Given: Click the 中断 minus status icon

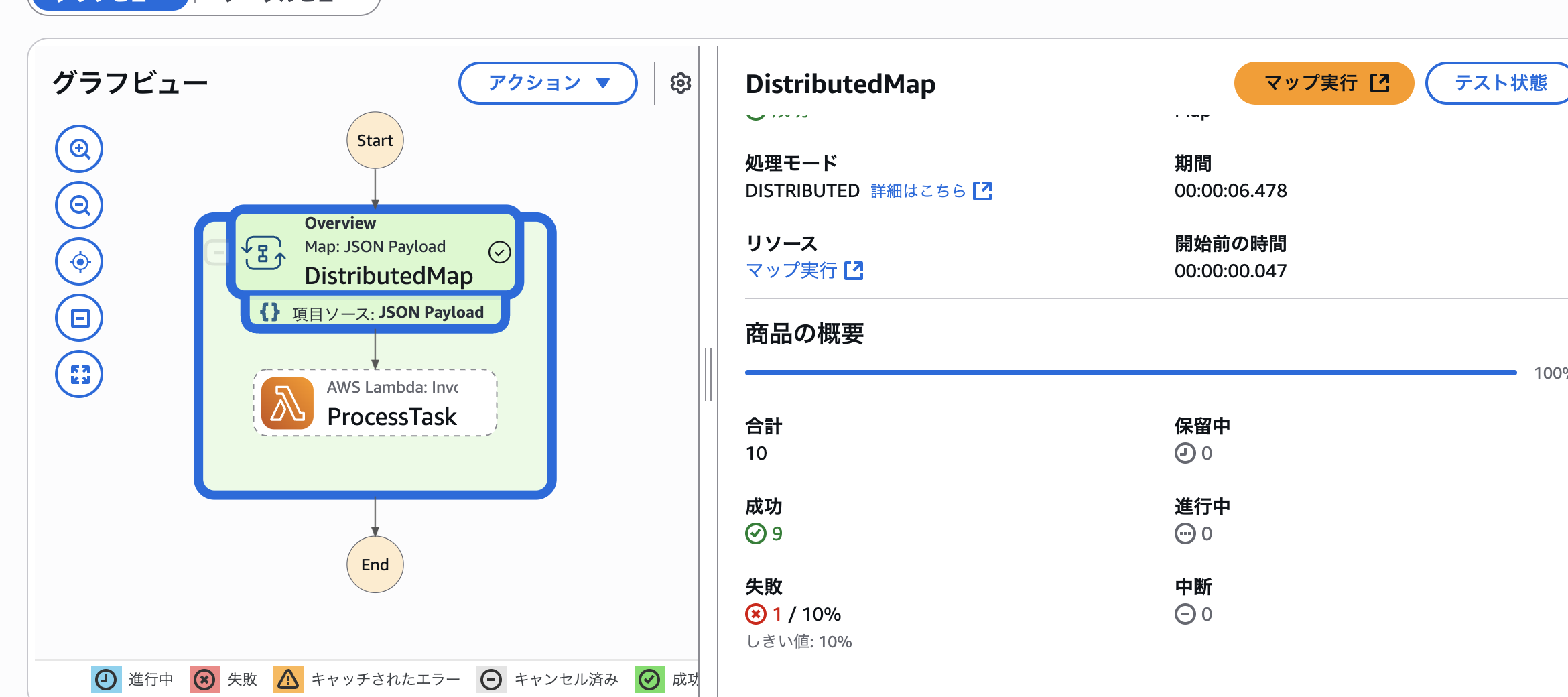Looking at the screenshot, I should [1185, 614].
